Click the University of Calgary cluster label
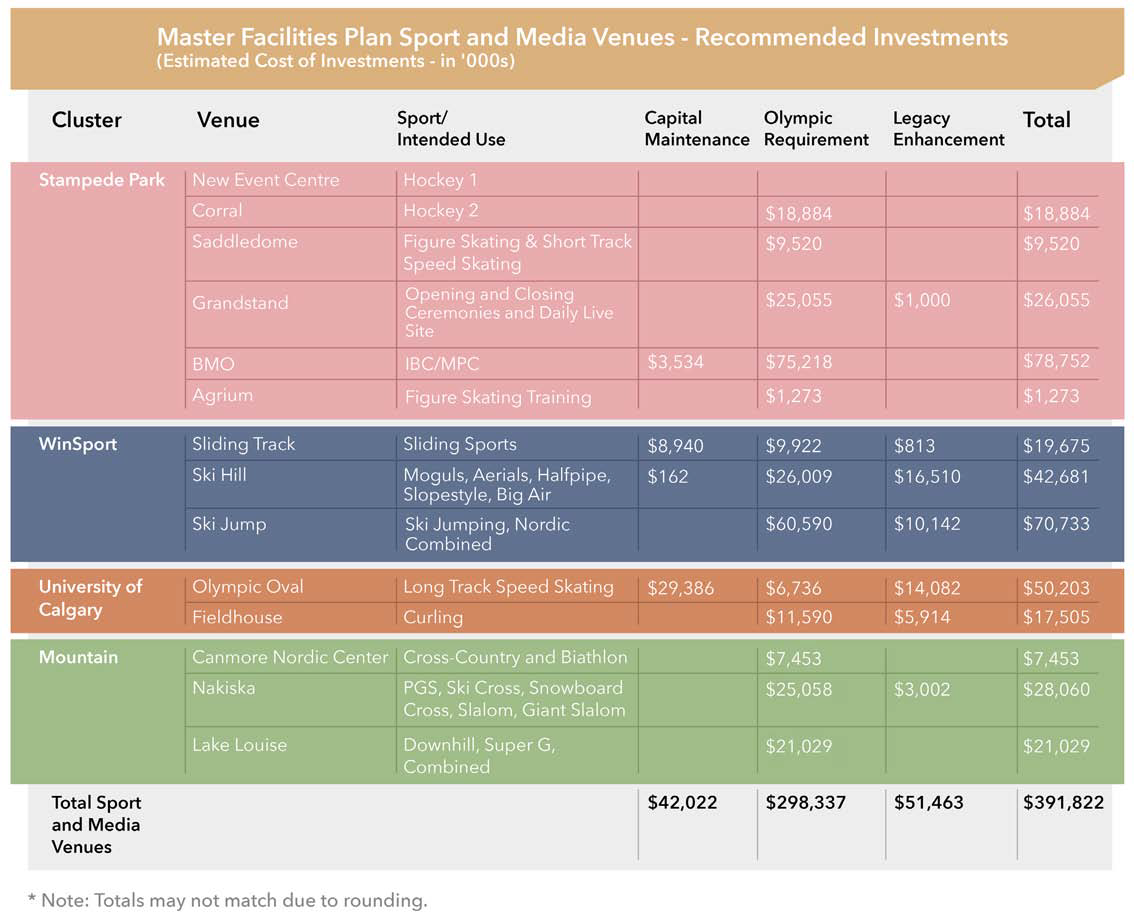 coord(90,598)
